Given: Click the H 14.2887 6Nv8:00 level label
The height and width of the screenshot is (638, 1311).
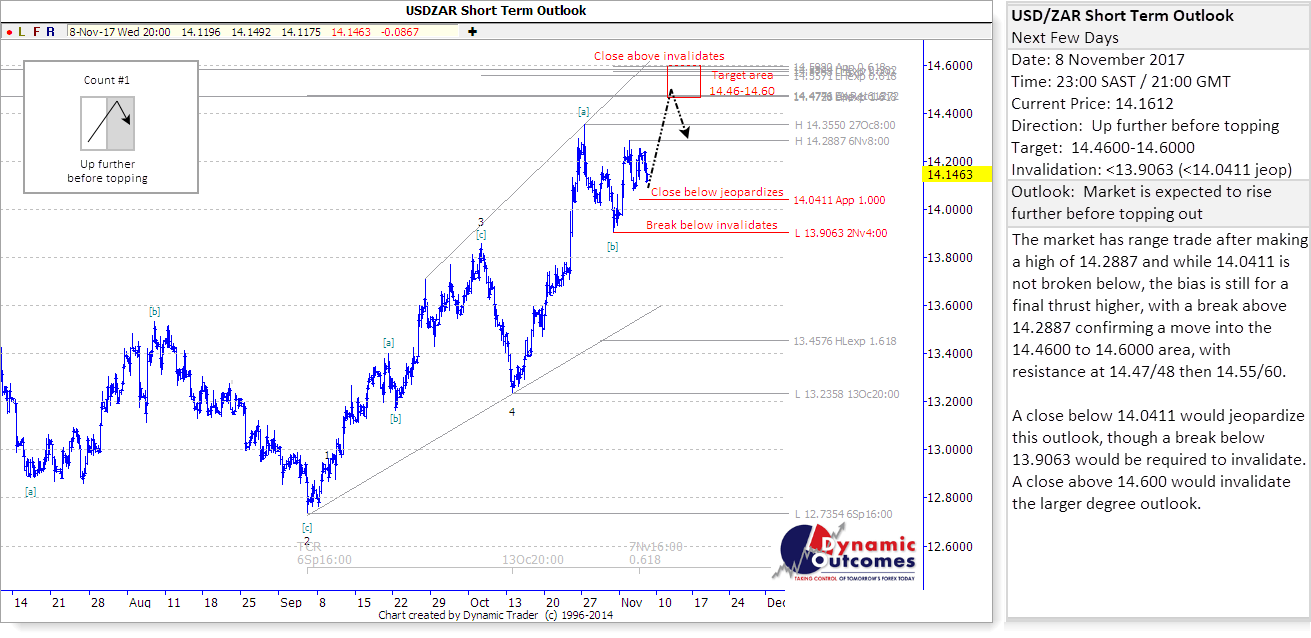Looking at the screenshot, I should (x=841, y=141).
